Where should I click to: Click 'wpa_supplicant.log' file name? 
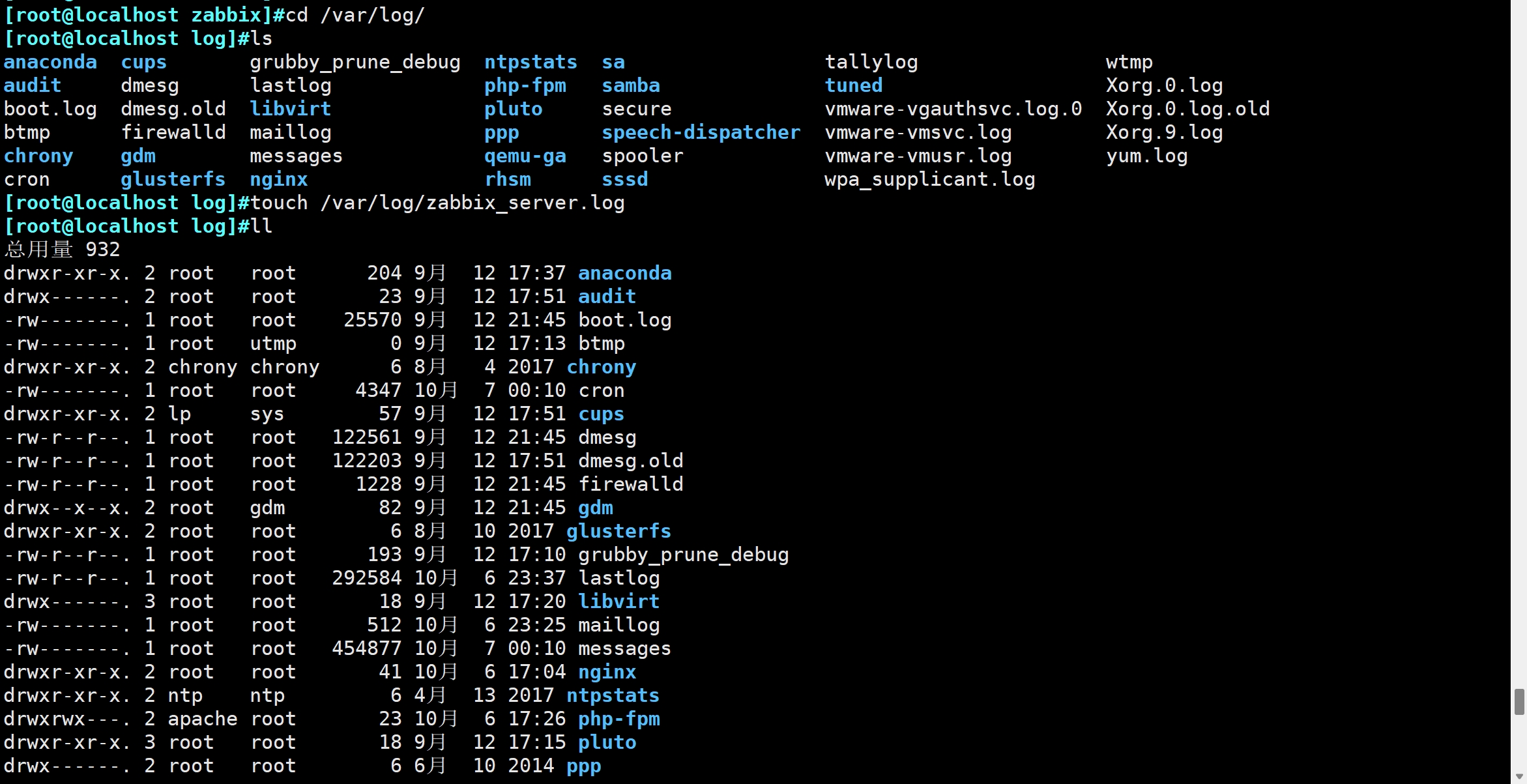[x=929, y=180]
